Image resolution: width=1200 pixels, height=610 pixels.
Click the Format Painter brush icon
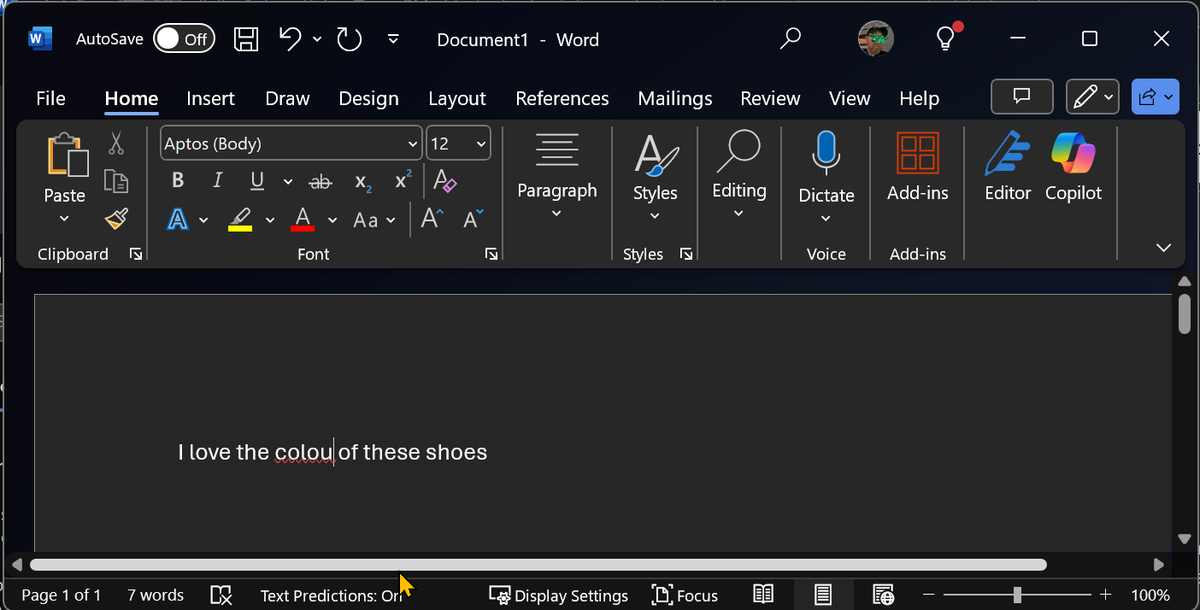point(116,219)
